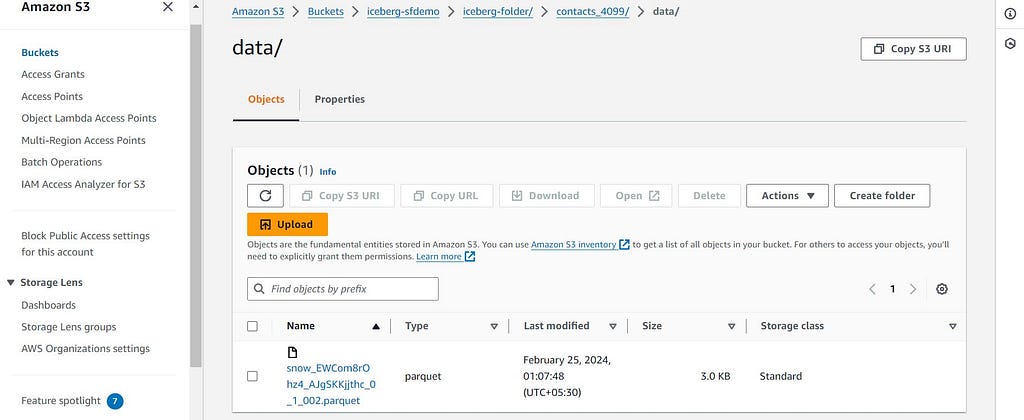Go to iceberg-sfdemo breadcrumb
This screenshot has height=420, width=1024.
point(403,12)
